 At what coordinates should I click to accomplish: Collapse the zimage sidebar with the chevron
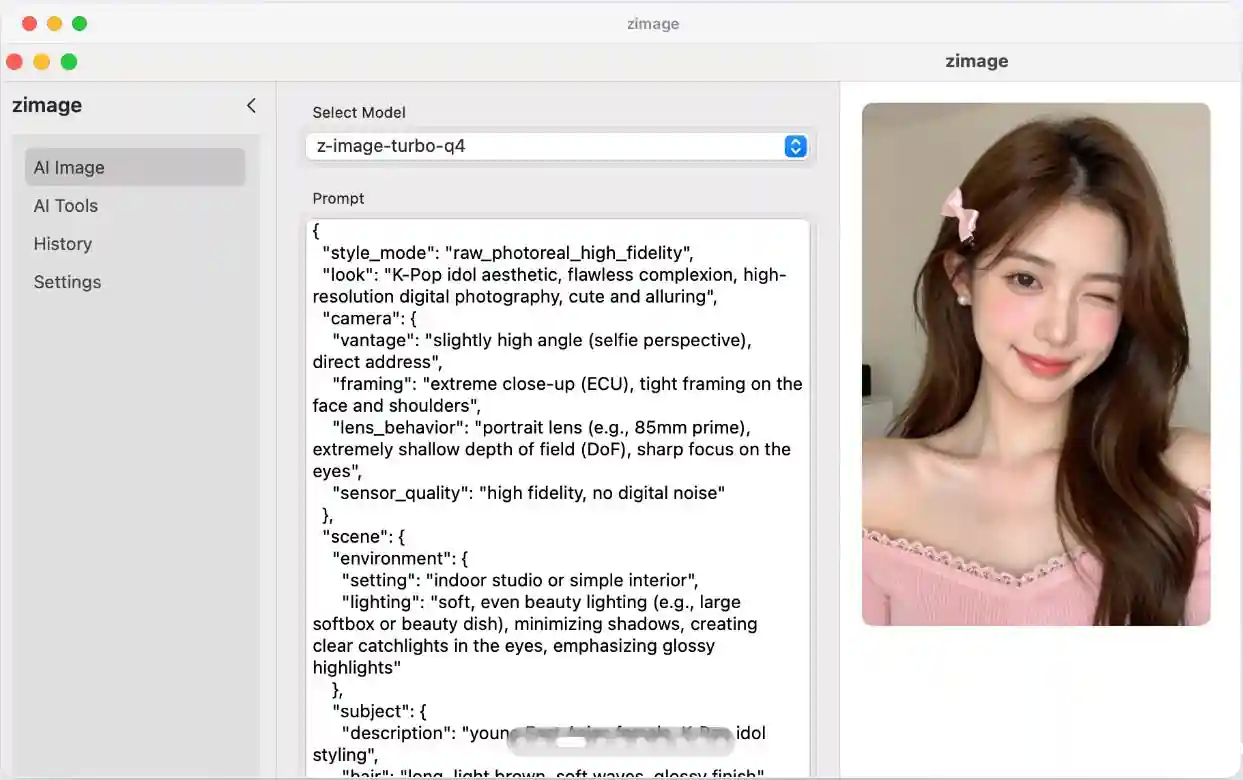click(x=251, y=105)
